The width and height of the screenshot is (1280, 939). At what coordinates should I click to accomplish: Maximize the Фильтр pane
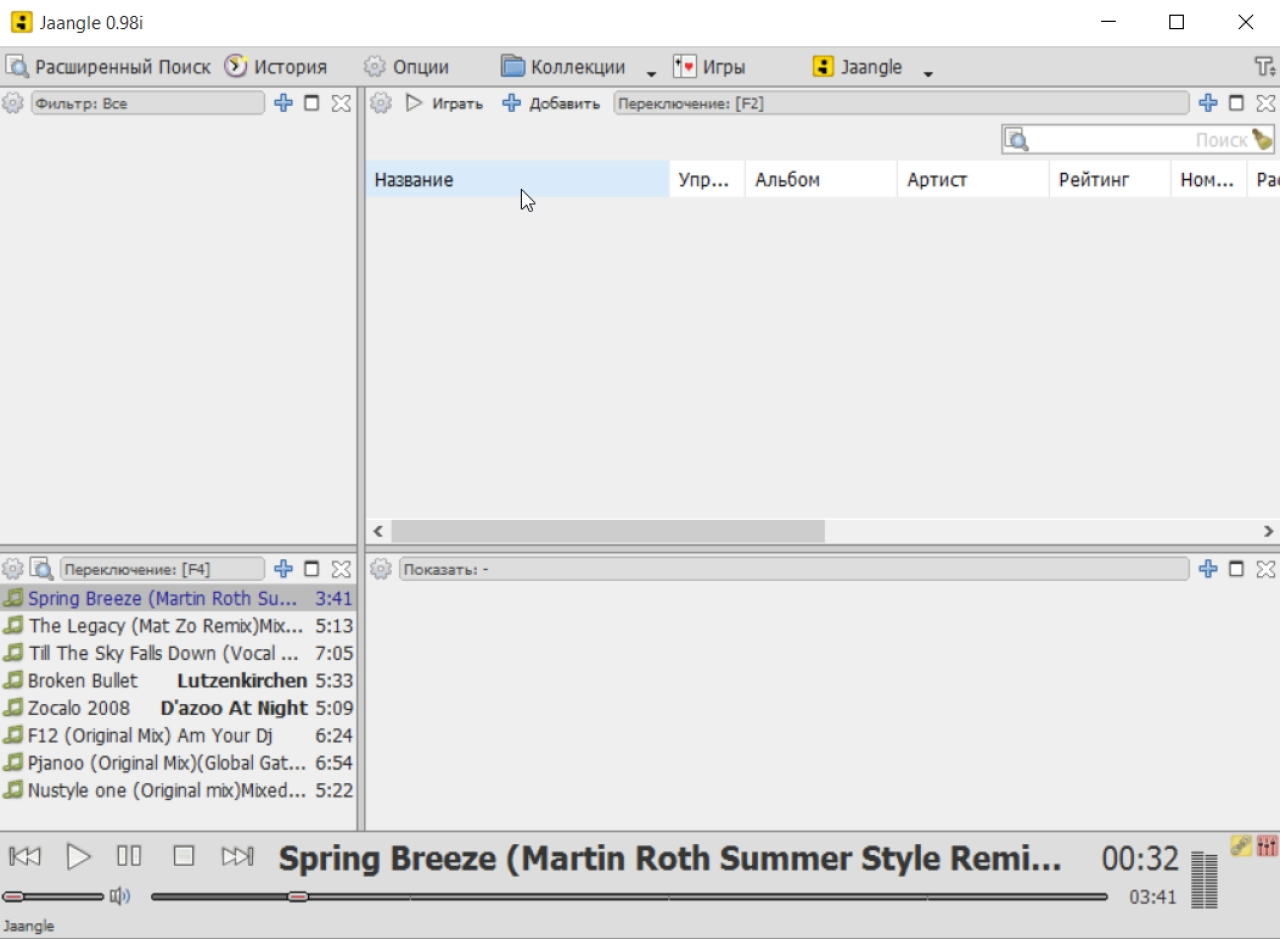[x=312, y=103]
